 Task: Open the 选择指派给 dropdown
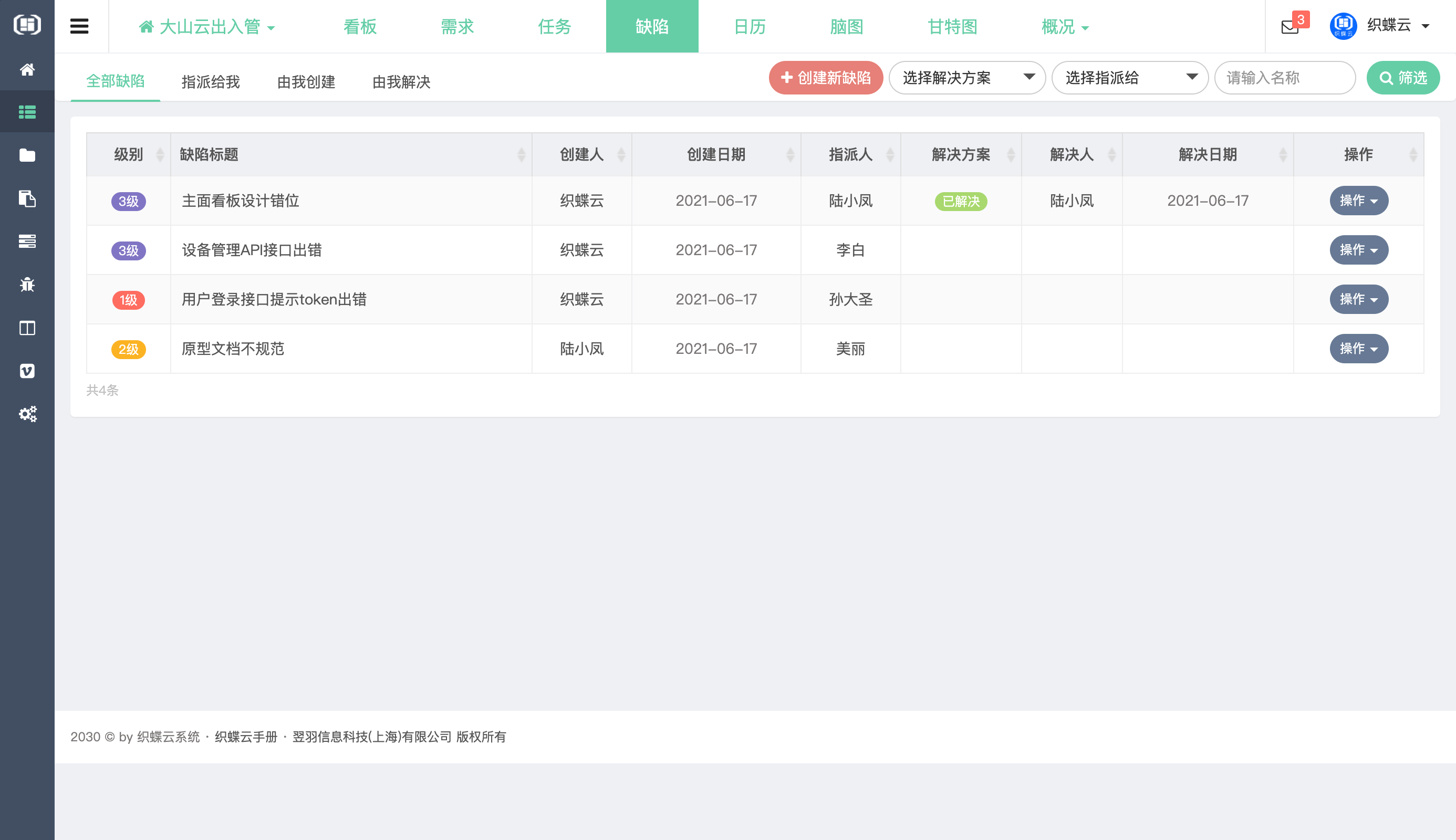(1129, 78)
